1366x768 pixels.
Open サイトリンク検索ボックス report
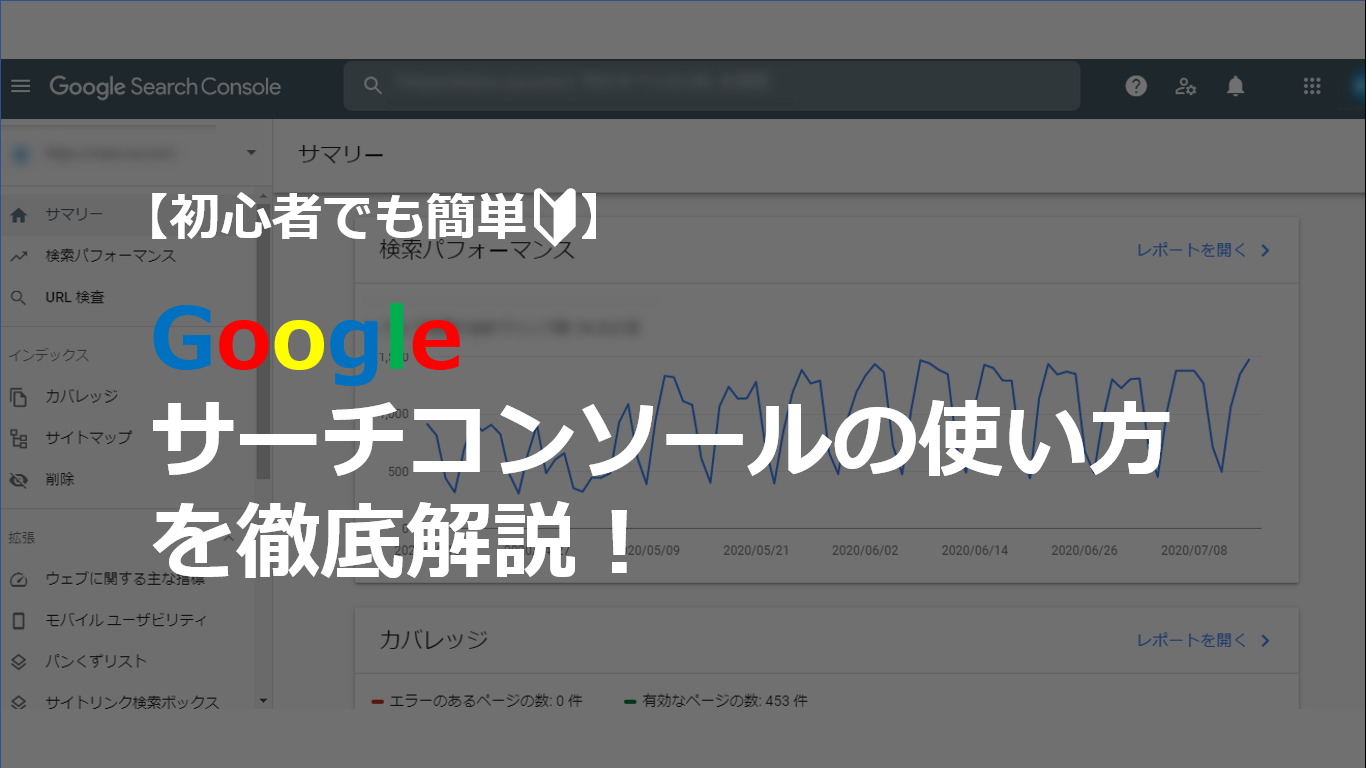pyautogui.click(x=132, y=703)
